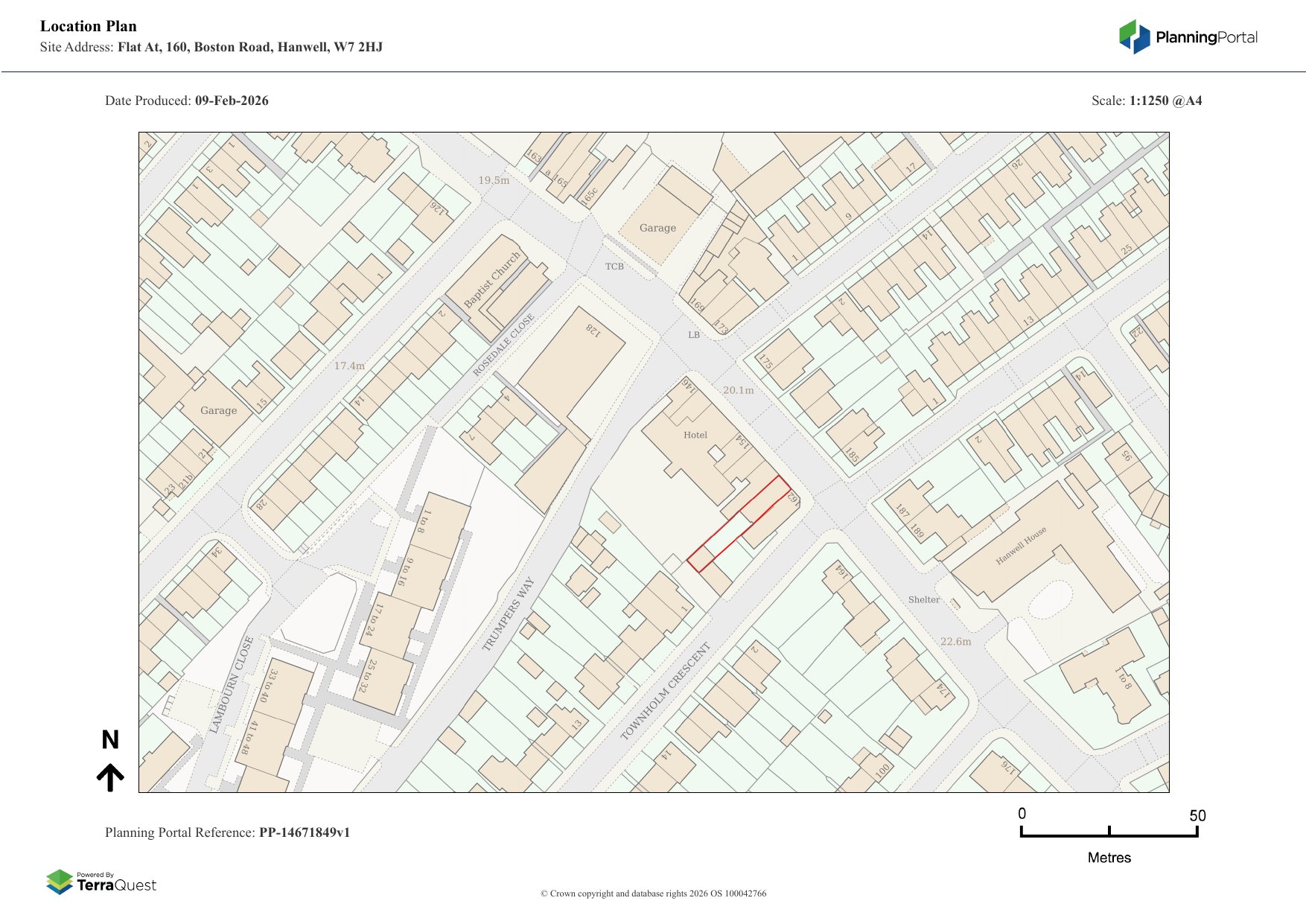Click the 0 to 50 metres scale bar
The width and height of the screenshot is (1306, 924).
1109,832
